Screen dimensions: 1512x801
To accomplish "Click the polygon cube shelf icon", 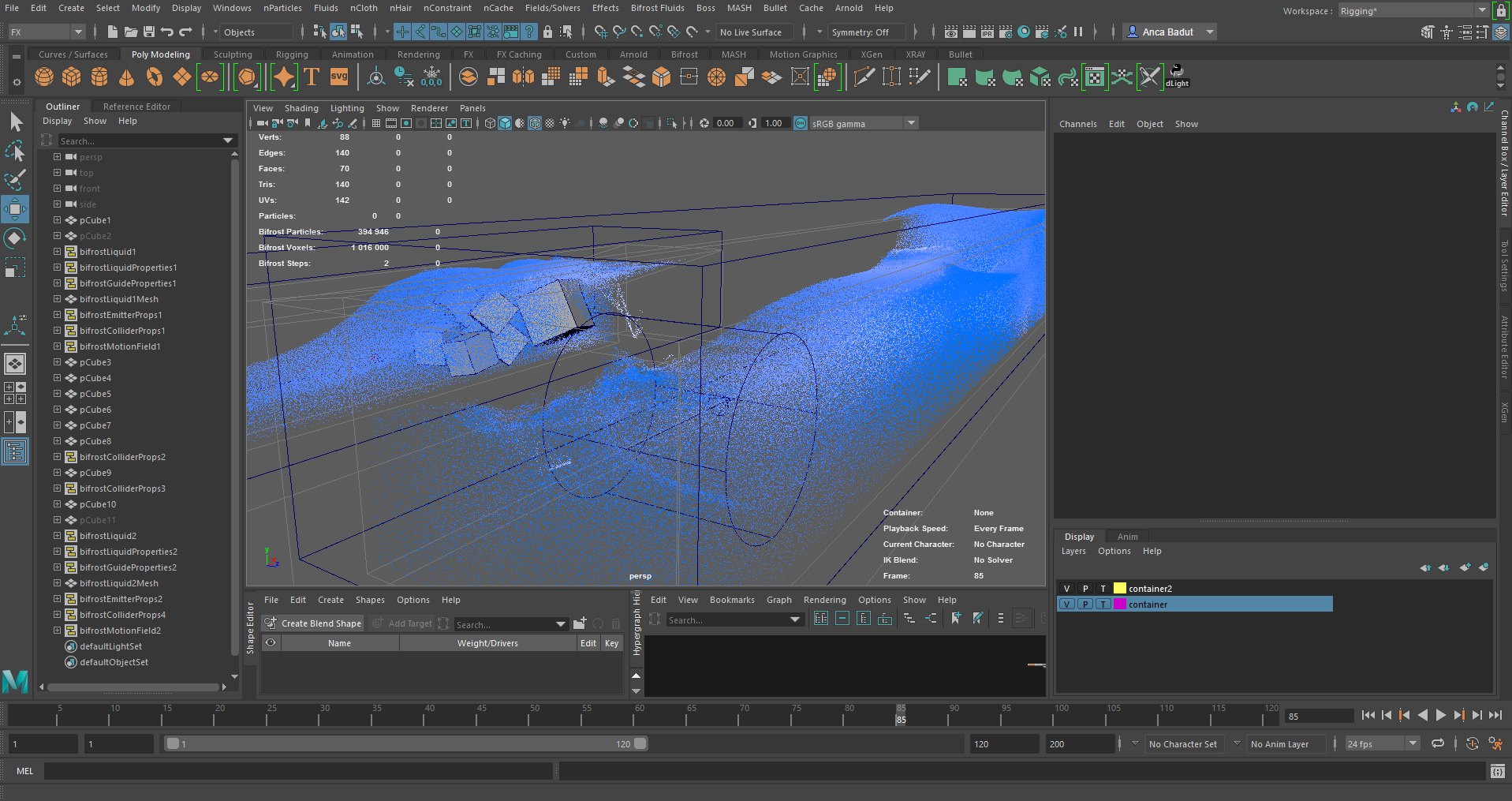I will point(72,77).
